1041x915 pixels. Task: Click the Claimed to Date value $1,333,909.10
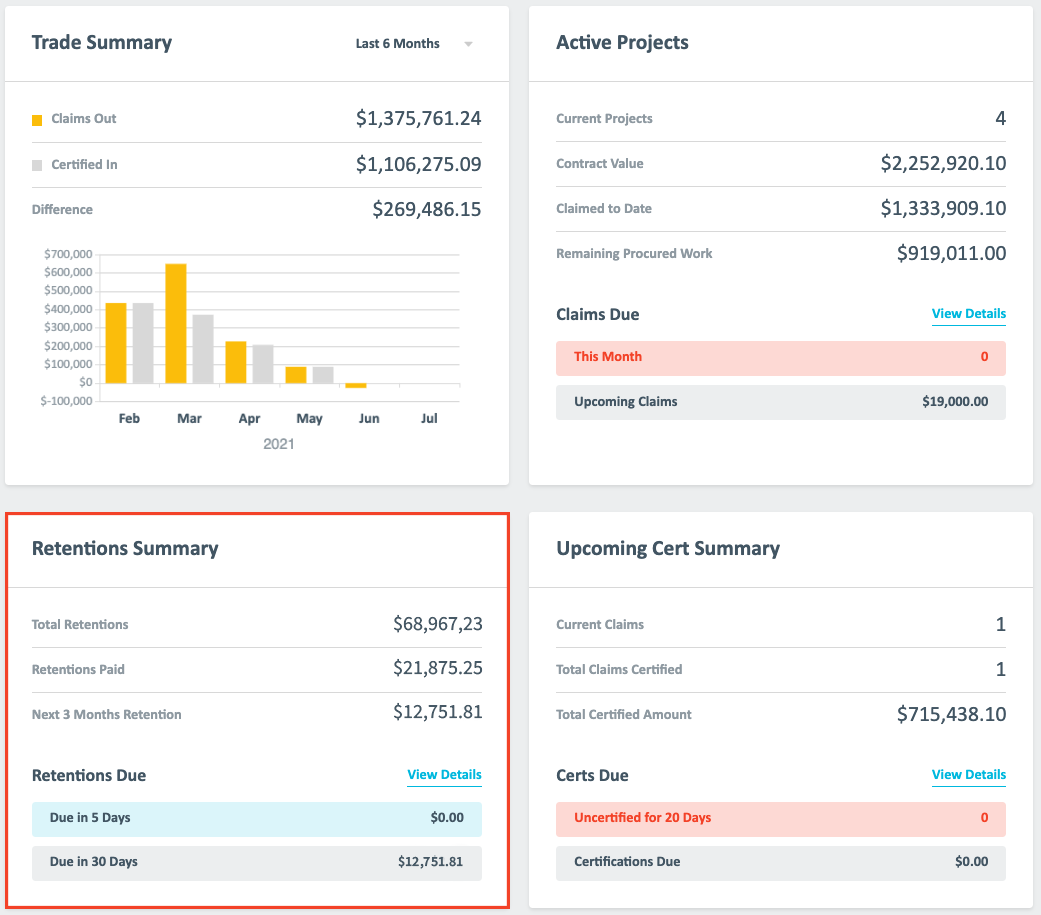click(x=943, y=208)
